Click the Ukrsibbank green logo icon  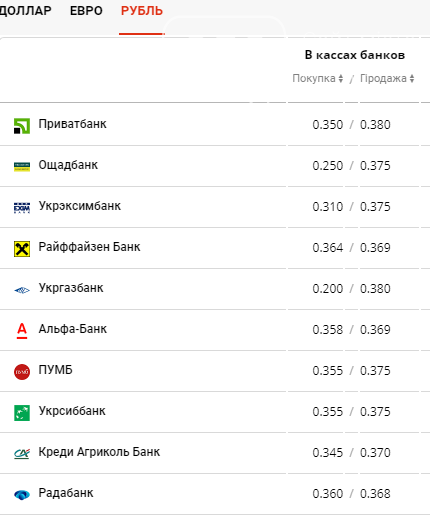tap(22, 413)
